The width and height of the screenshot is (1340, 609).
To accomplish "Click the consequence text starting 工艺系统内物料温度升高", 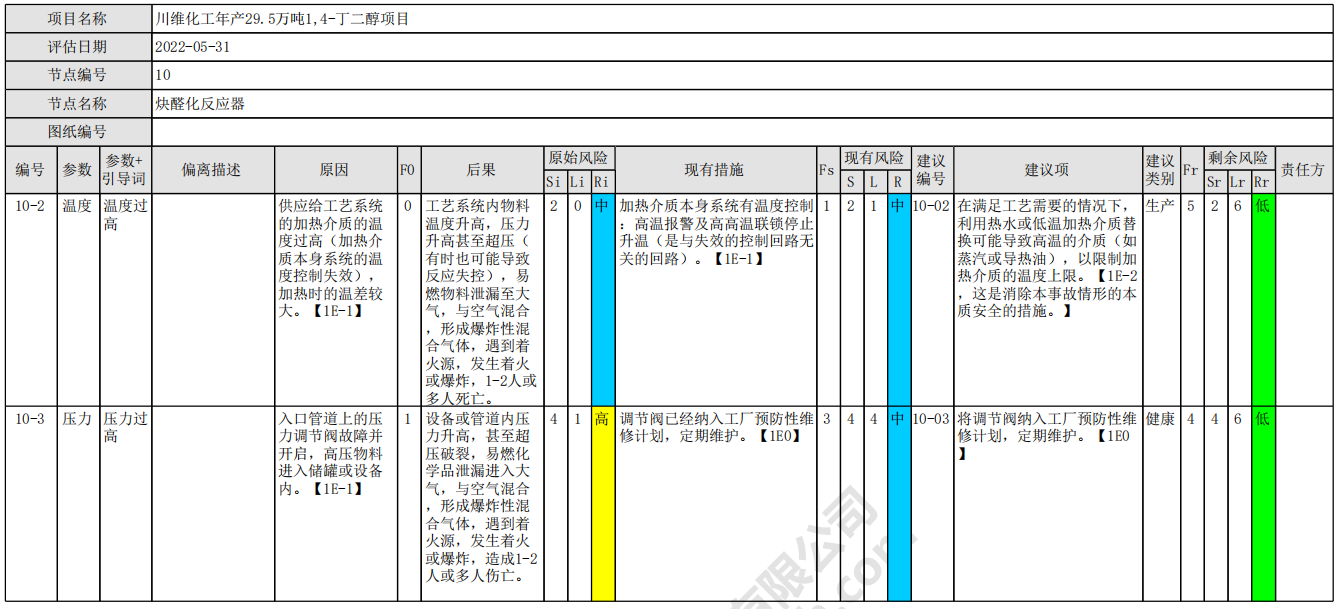I will (x=480, y=301).
